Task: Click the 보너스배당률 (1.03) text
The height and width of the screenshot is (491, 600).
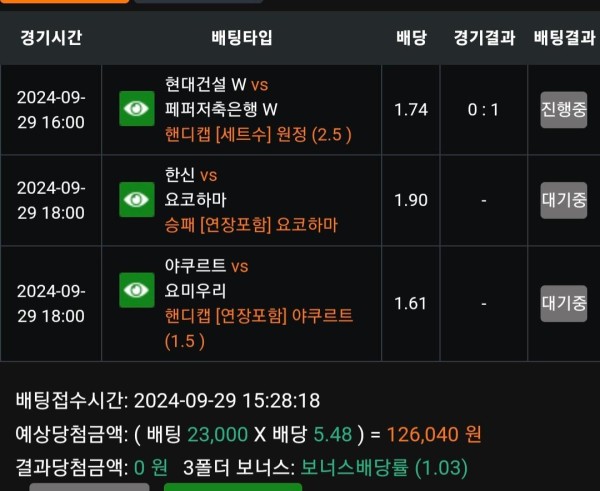Action: click(x=384, y=467)
